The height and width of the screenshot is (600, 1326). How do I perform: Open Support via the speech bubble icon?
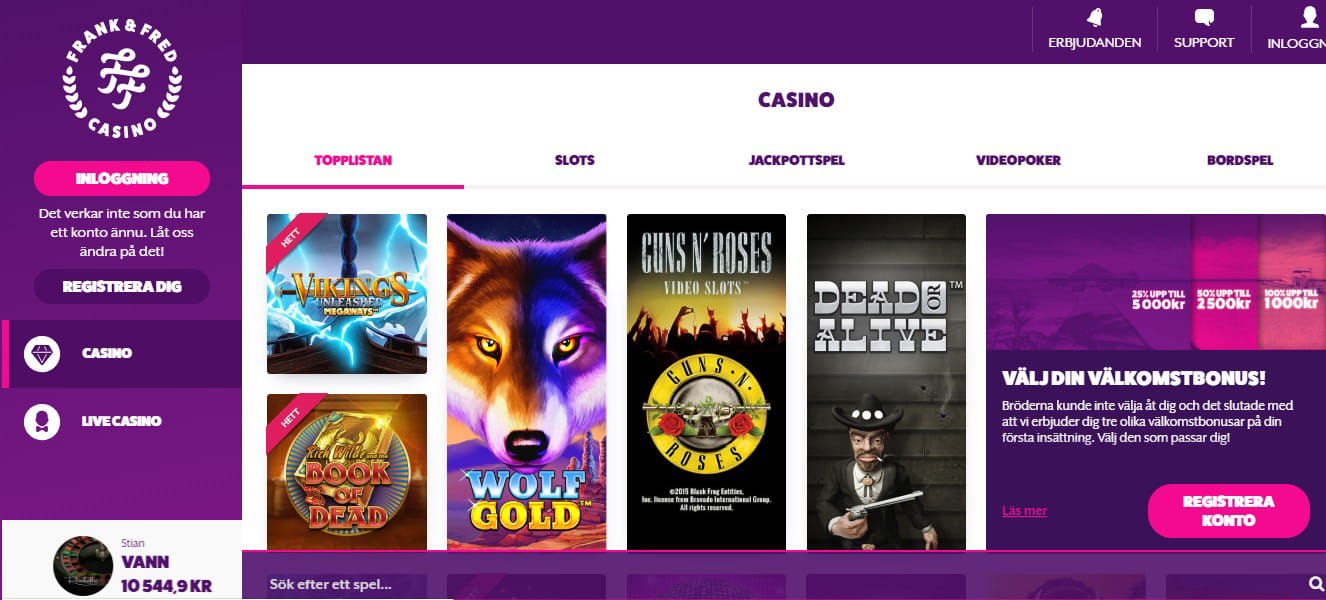(1204, 17)
